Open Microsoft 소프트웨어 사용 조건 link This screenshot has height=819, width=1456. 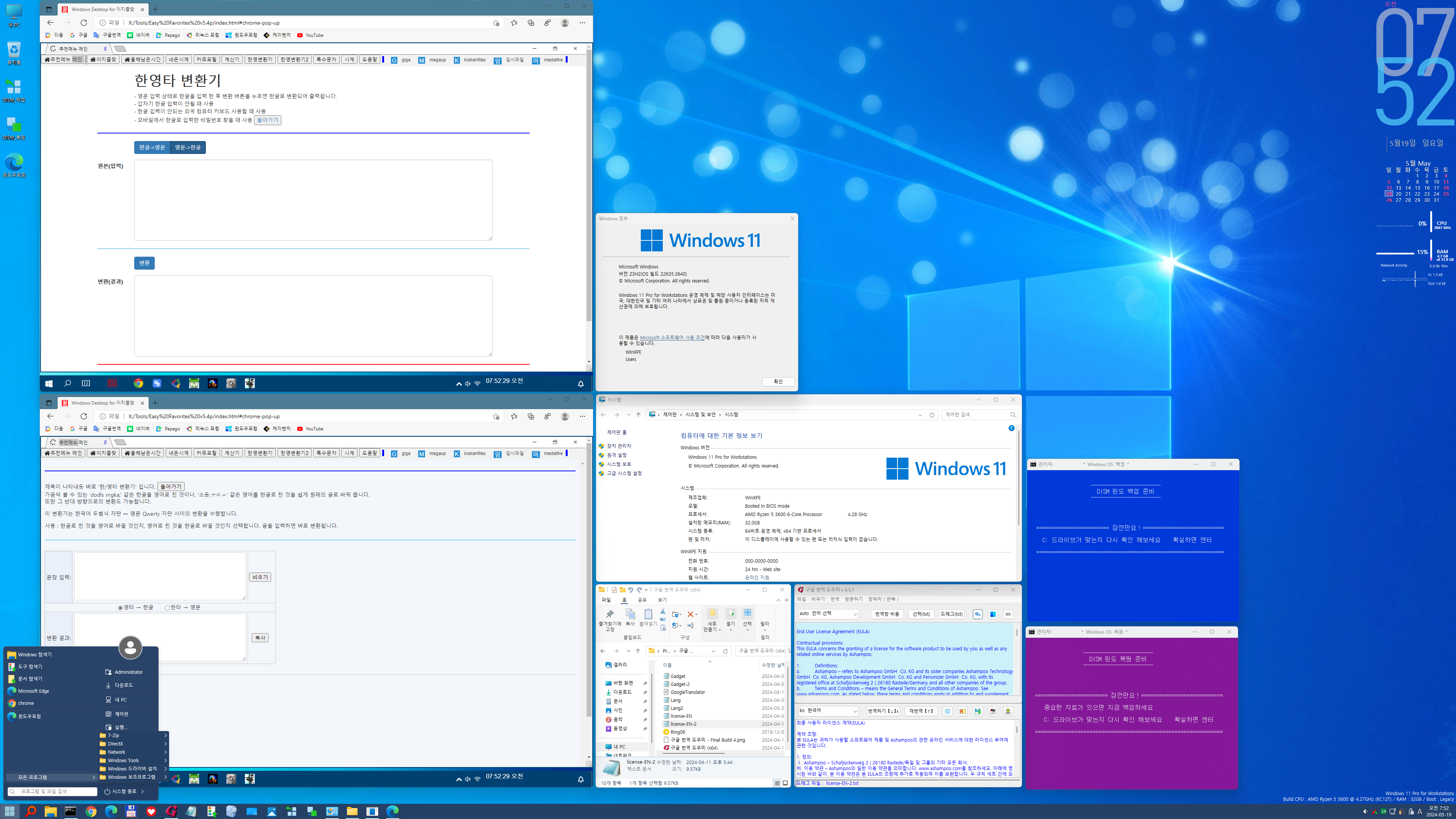[672, 337]
